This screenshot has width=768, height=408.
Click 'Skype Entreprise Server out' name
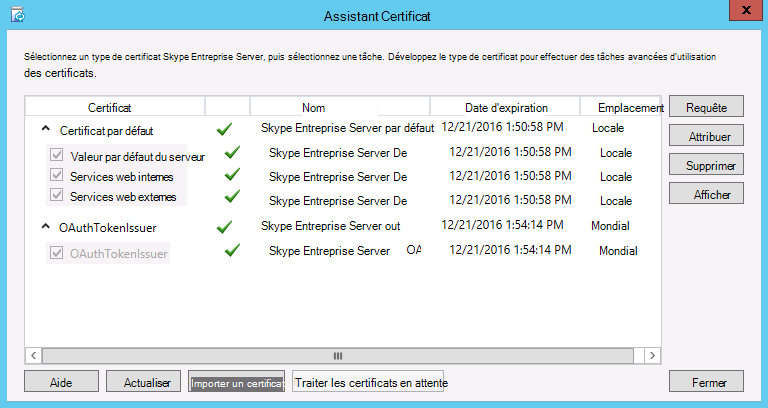tap(331, 226)
